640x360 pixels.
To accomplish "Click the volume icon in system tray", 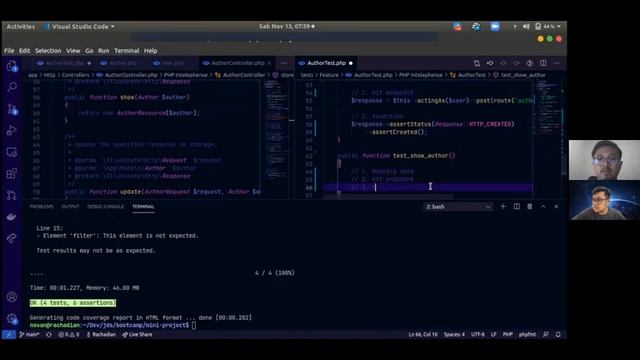I will (x=527, y=27).
